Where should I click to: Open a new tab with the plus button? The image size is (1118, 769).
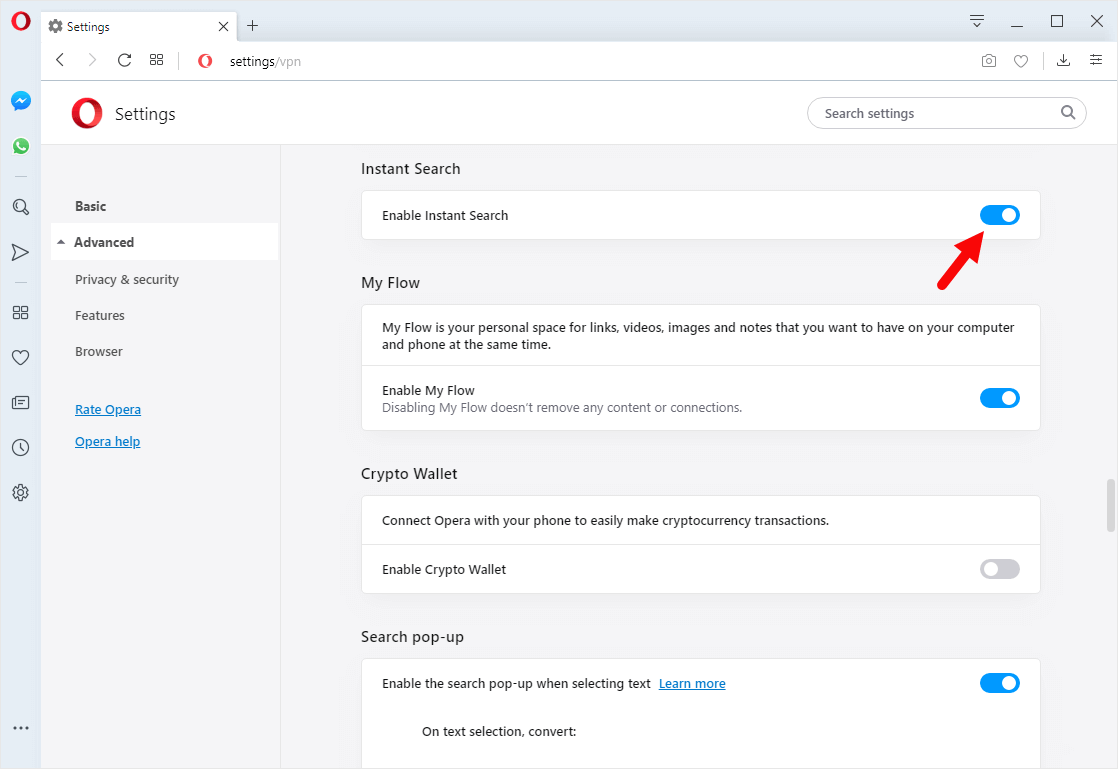(252, 26)
